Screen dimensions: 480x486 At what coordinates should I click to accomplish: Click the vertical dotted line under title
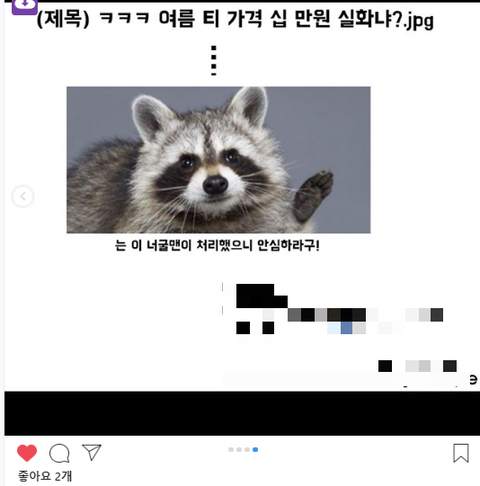(x=214, y=61)
